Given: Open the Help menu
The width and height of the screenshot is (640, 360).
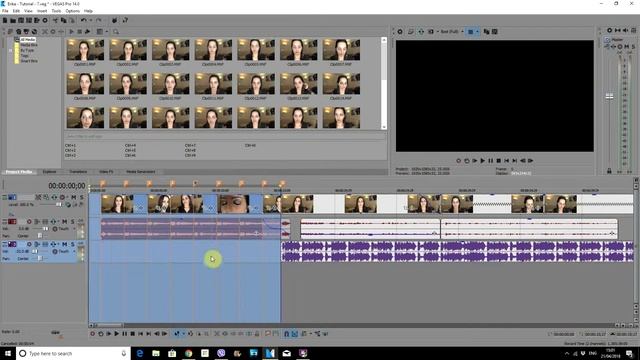Looking at the screenshot, I should (x=88, y=11).
